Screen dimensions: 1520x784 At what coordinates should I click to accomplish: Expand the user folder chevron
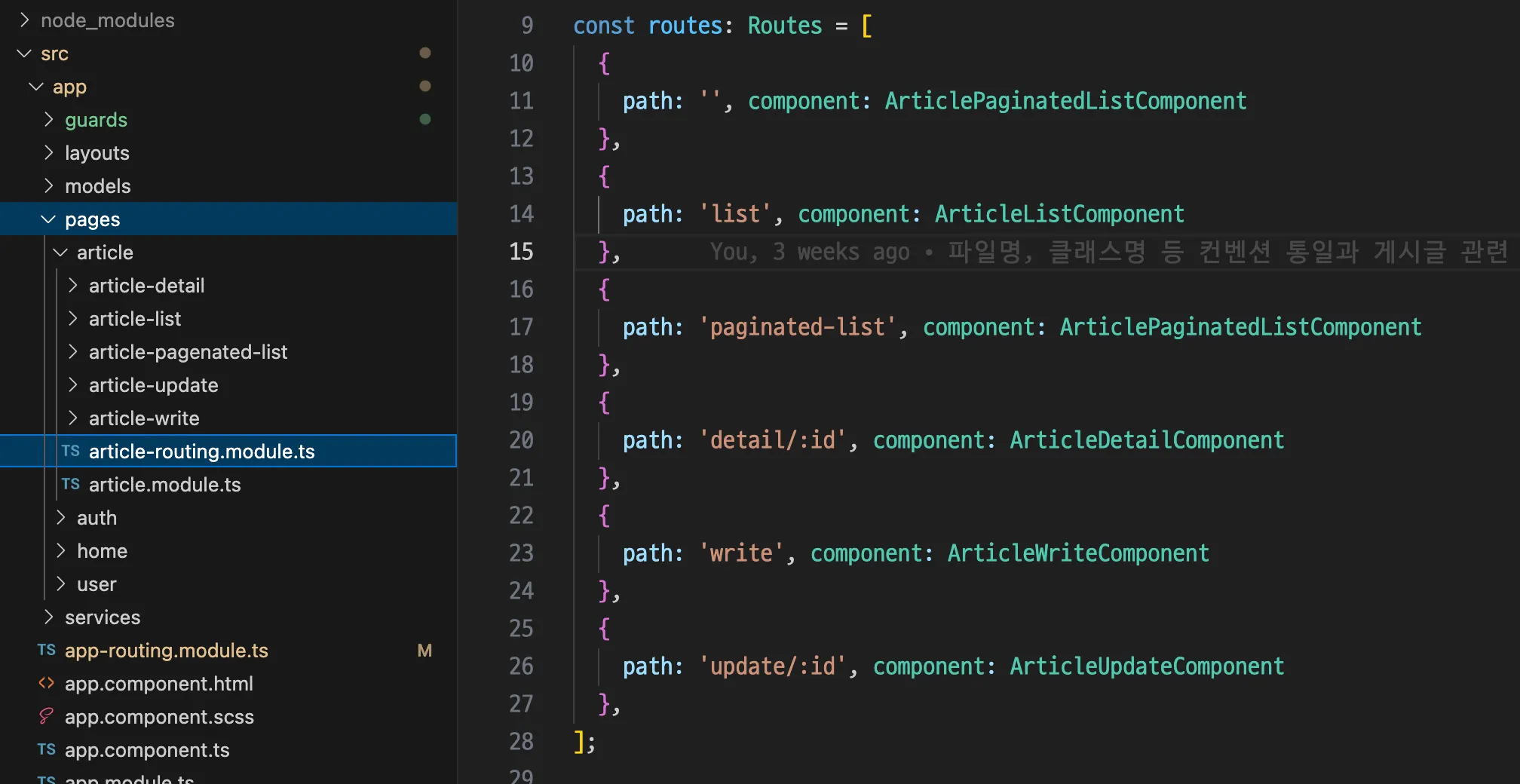point(60,584)
